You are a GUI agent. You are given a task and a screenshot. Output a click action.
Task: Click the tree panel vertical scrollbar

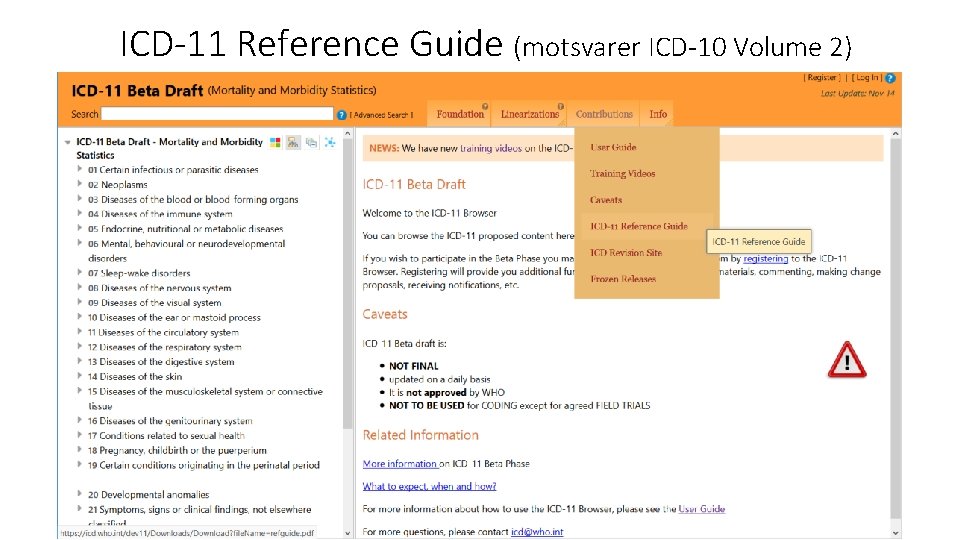pos(347,282)
